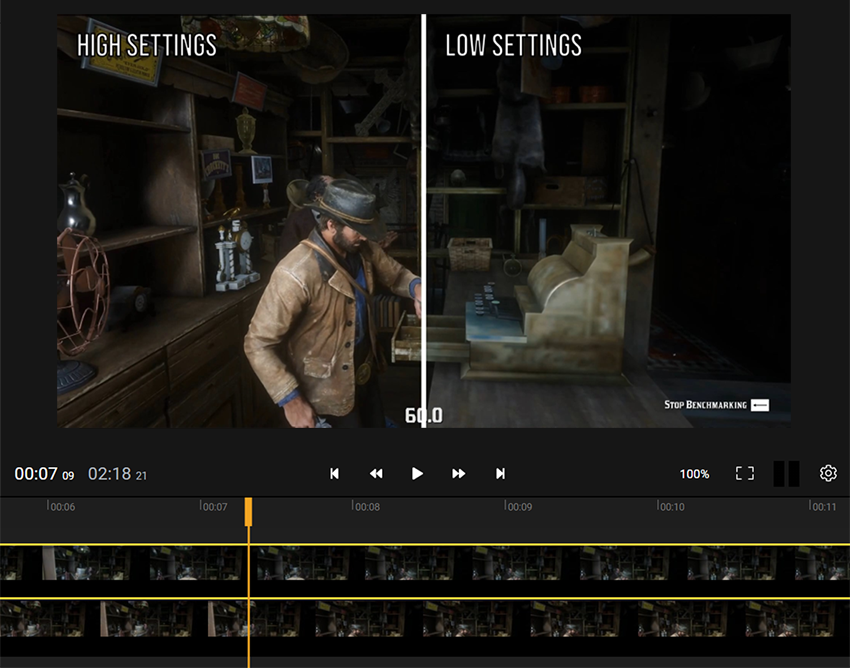
Task: Click the audio level meter bars
Action: [x=786, y=473]
